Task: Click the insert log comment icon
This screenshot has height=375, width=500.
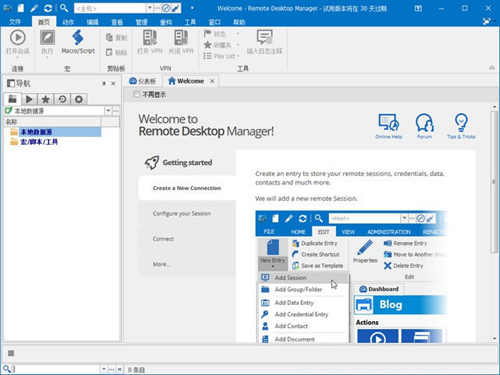Action: 264,37
